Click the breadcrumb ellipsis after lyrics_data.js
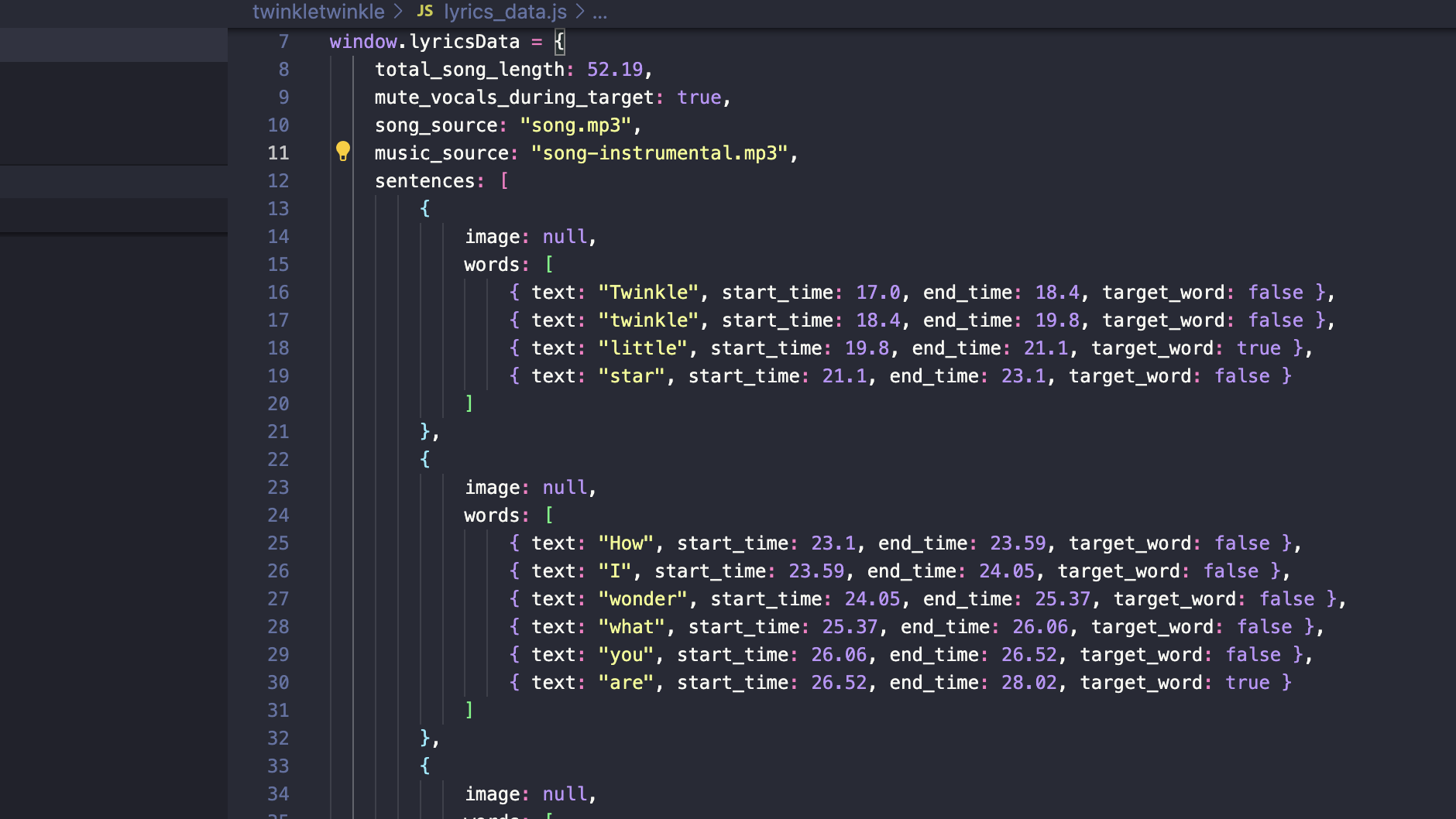1456x819 pixels. 600,12
